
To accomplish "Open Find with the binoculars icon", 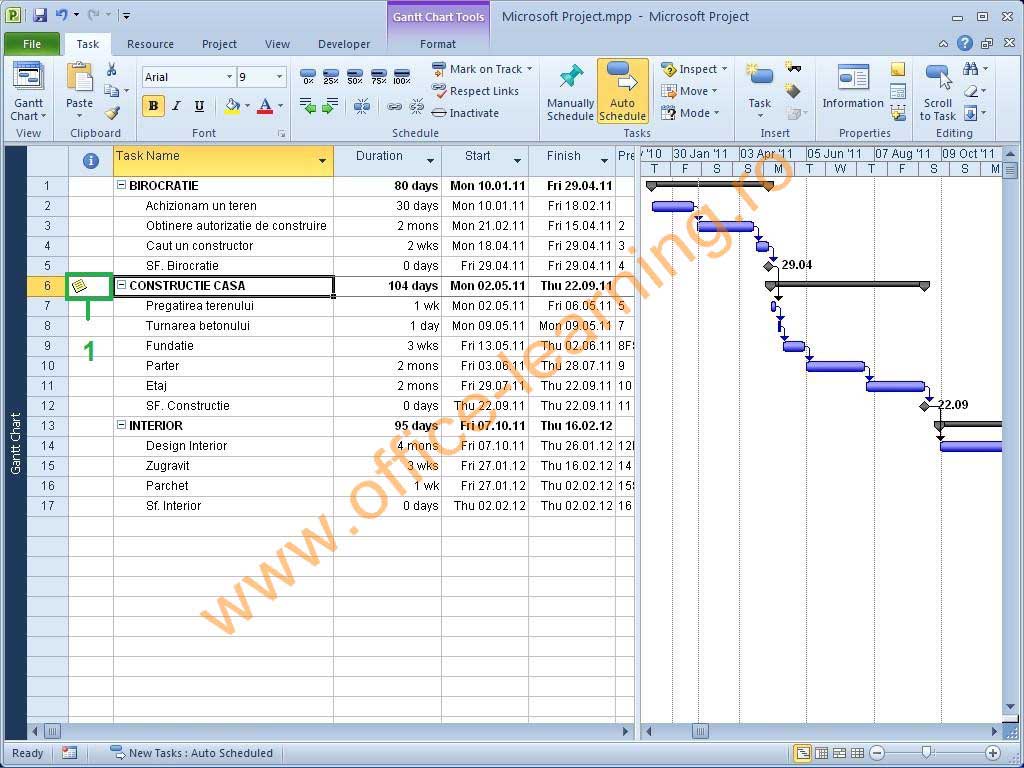I will pos(970,69).
